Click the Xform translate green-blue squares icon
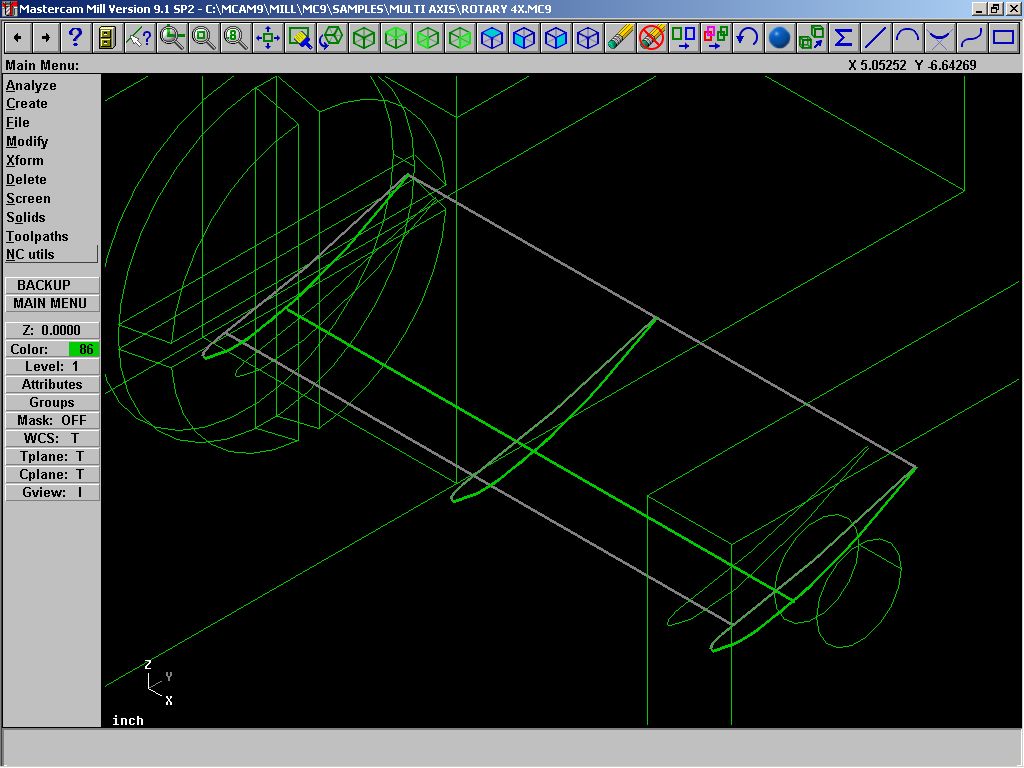The height and width of the screenshot is (768, 1024). pos(684,38)
